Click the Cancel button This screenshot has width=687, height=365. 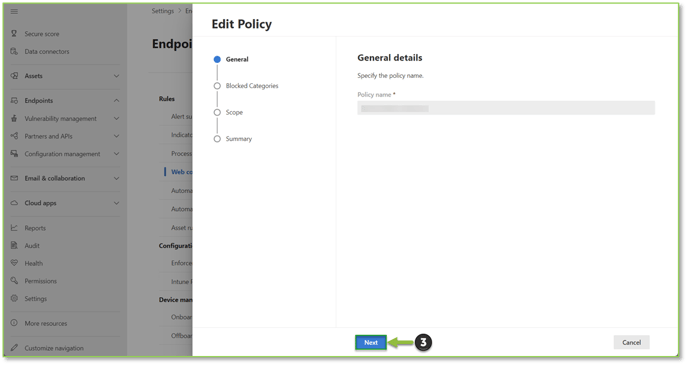click(631, 343)
